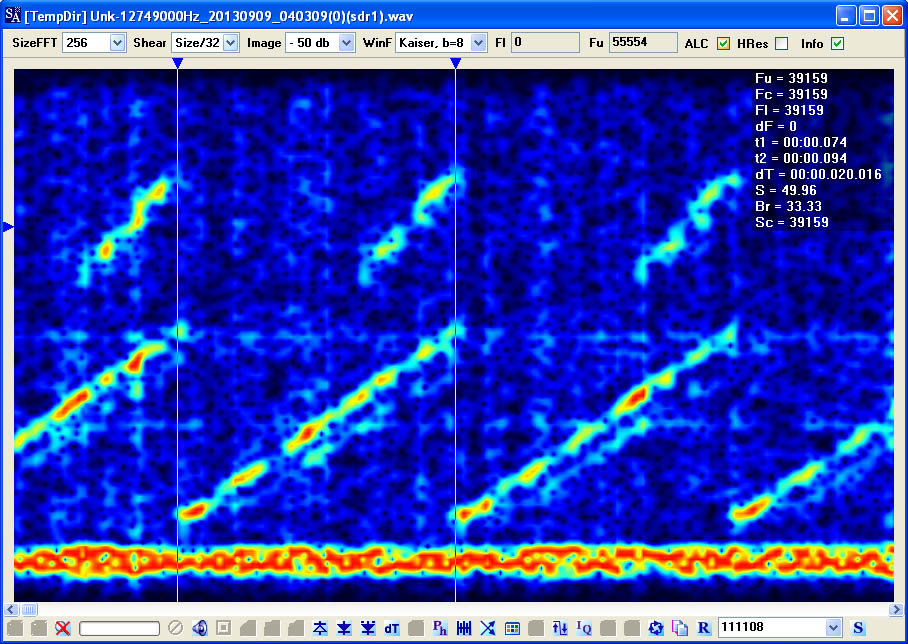The image size is (908, 644).
Task: Click the speaker playback icon
Action: click(x=200, y=628)
